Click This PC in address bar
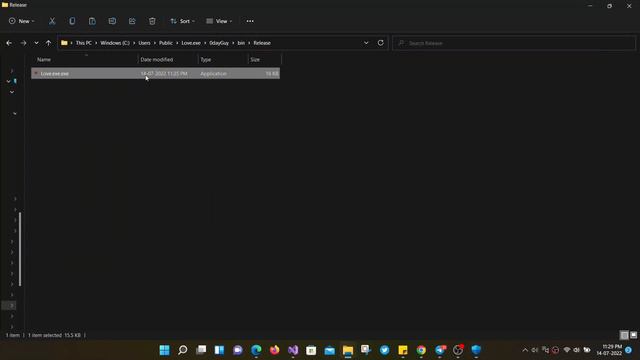 [x=83, y=43]
